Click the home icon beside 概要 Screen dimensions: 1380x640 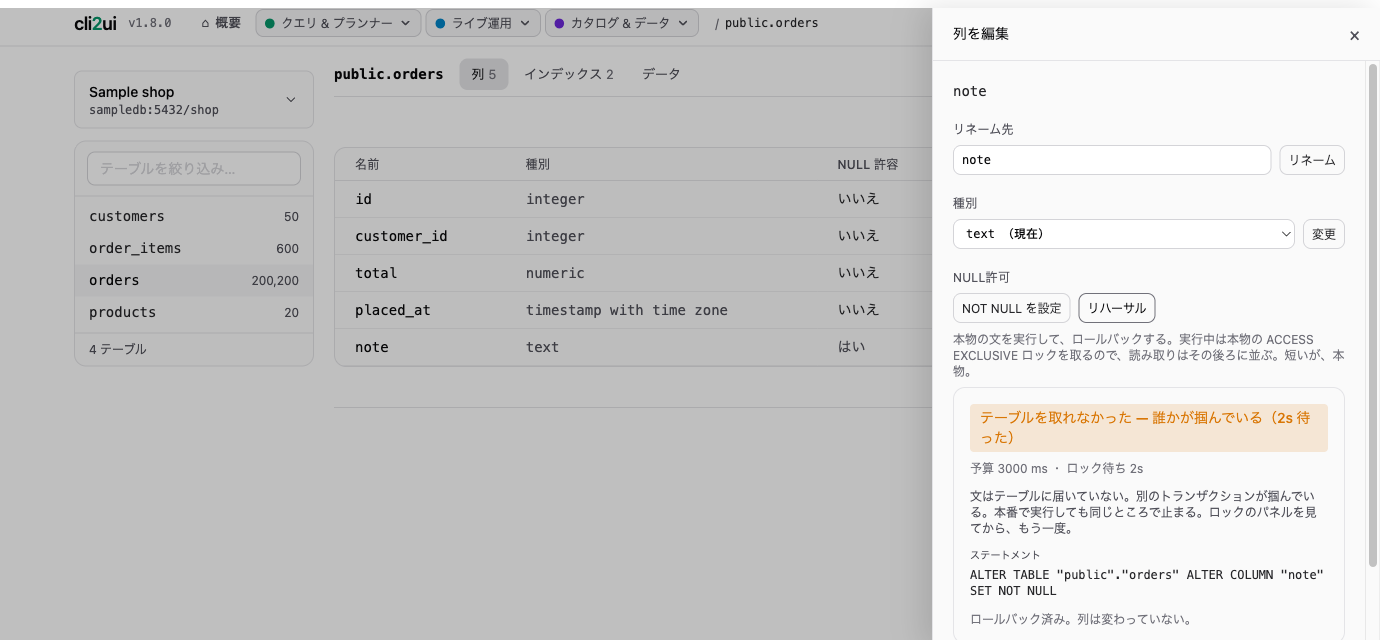[205, 23]
